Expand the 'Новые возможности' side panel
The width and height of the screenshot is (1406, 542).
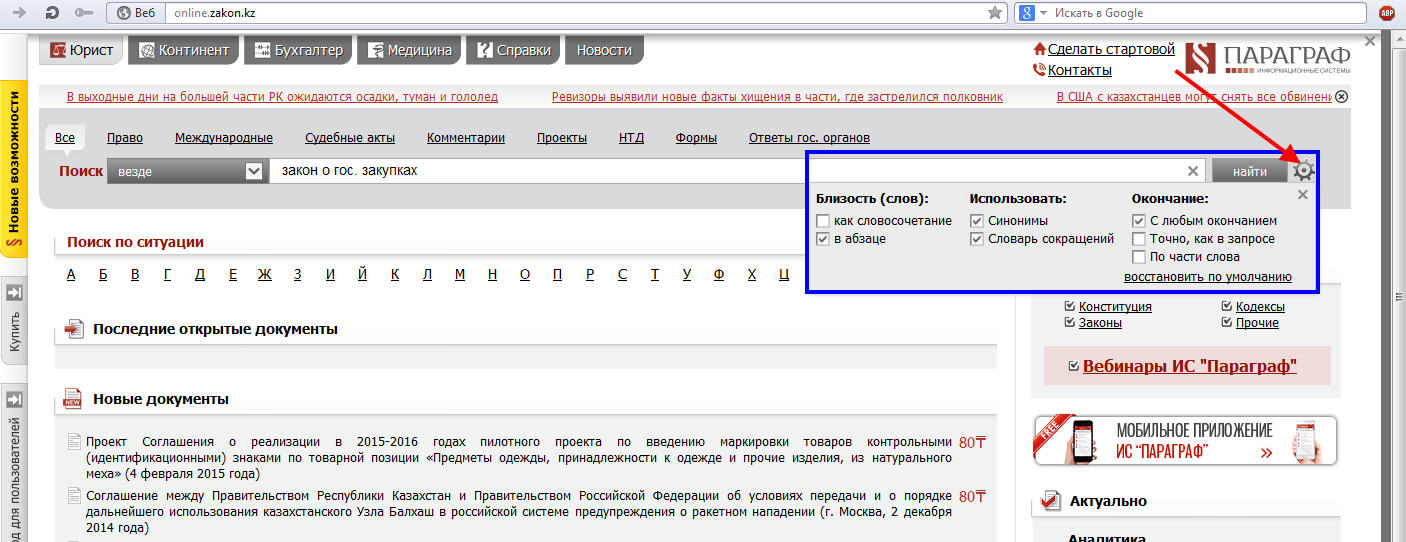(14, 170)
